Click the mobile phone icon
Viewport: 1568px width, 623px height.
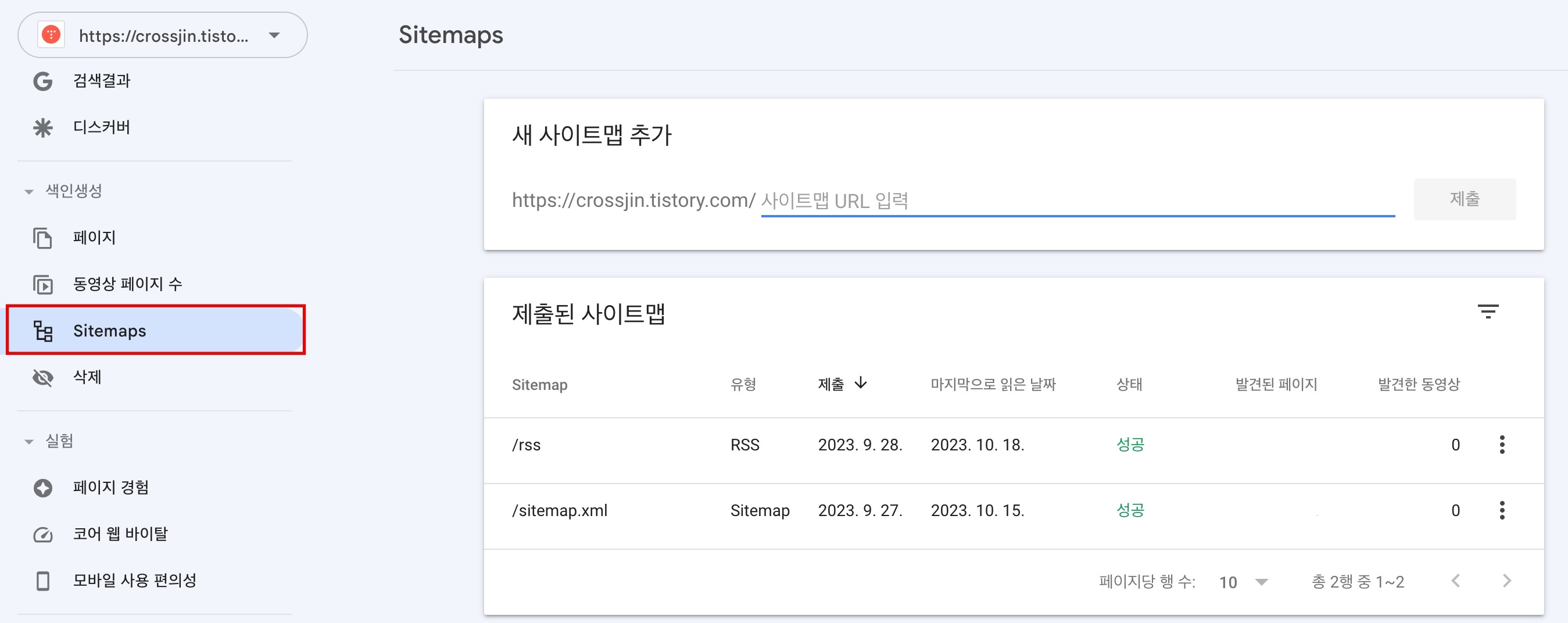[42, 581]
